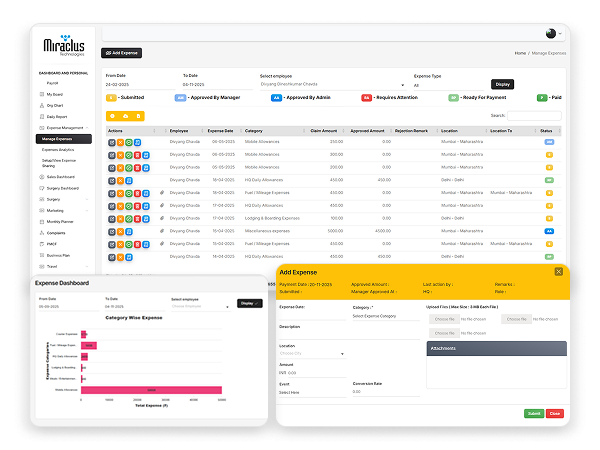The height and width of the screenshot is (450, 600).
Task: Click the edit icon in the 05-05-2025 row
Action: pos(112,168)
